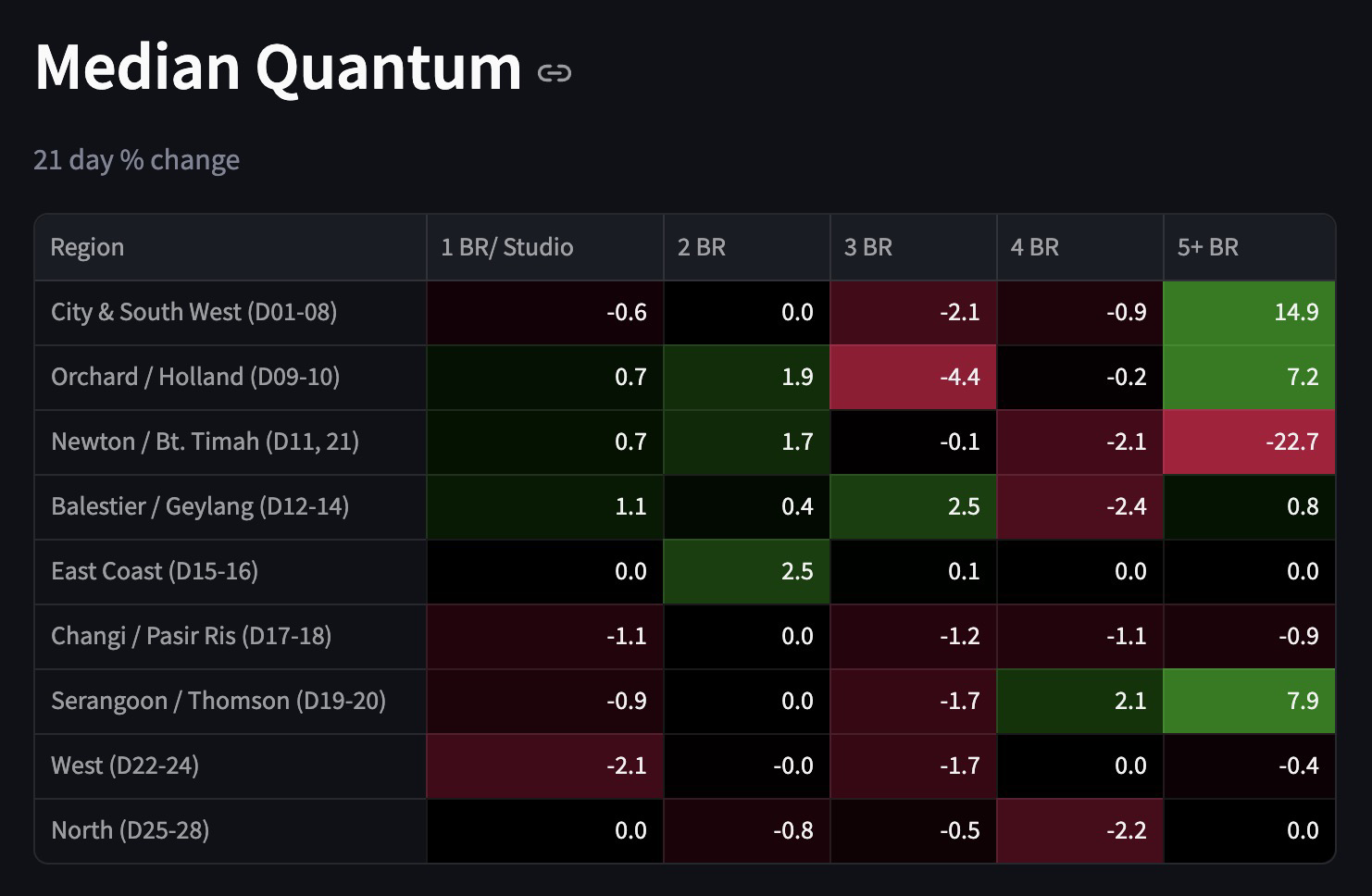1372x896 pixels.
Task: Select the Newton / Bt. Timah (D11, 21) cell
Action: [x=205, y=442]
